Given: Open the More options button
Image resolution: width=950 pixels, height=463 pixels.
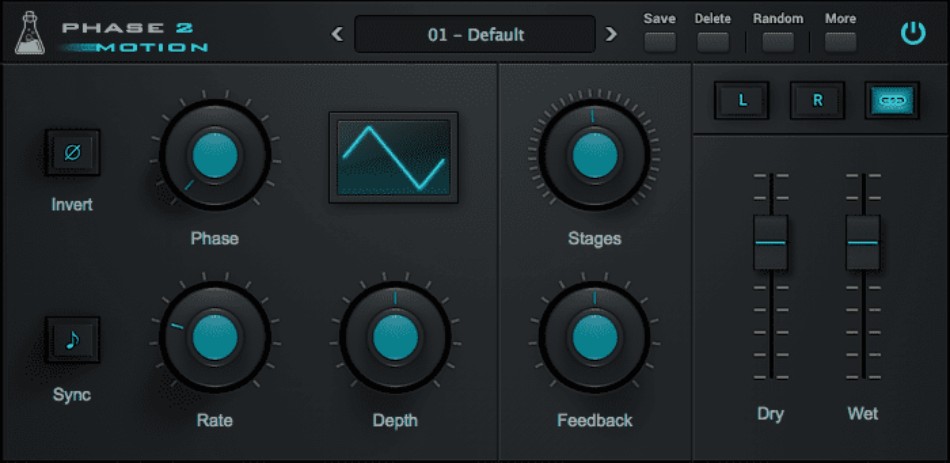Looking at the screenshot, I should 840,42.
